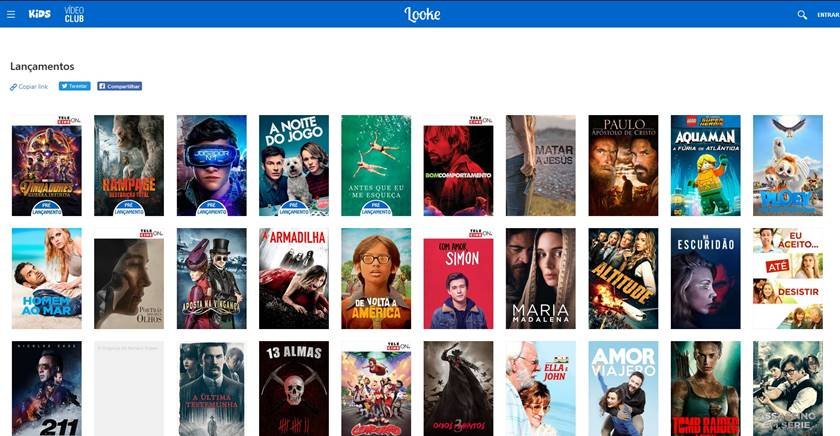
Task: Open Antes Que Eu Me Esqueça poster
Action: point(376,166)
